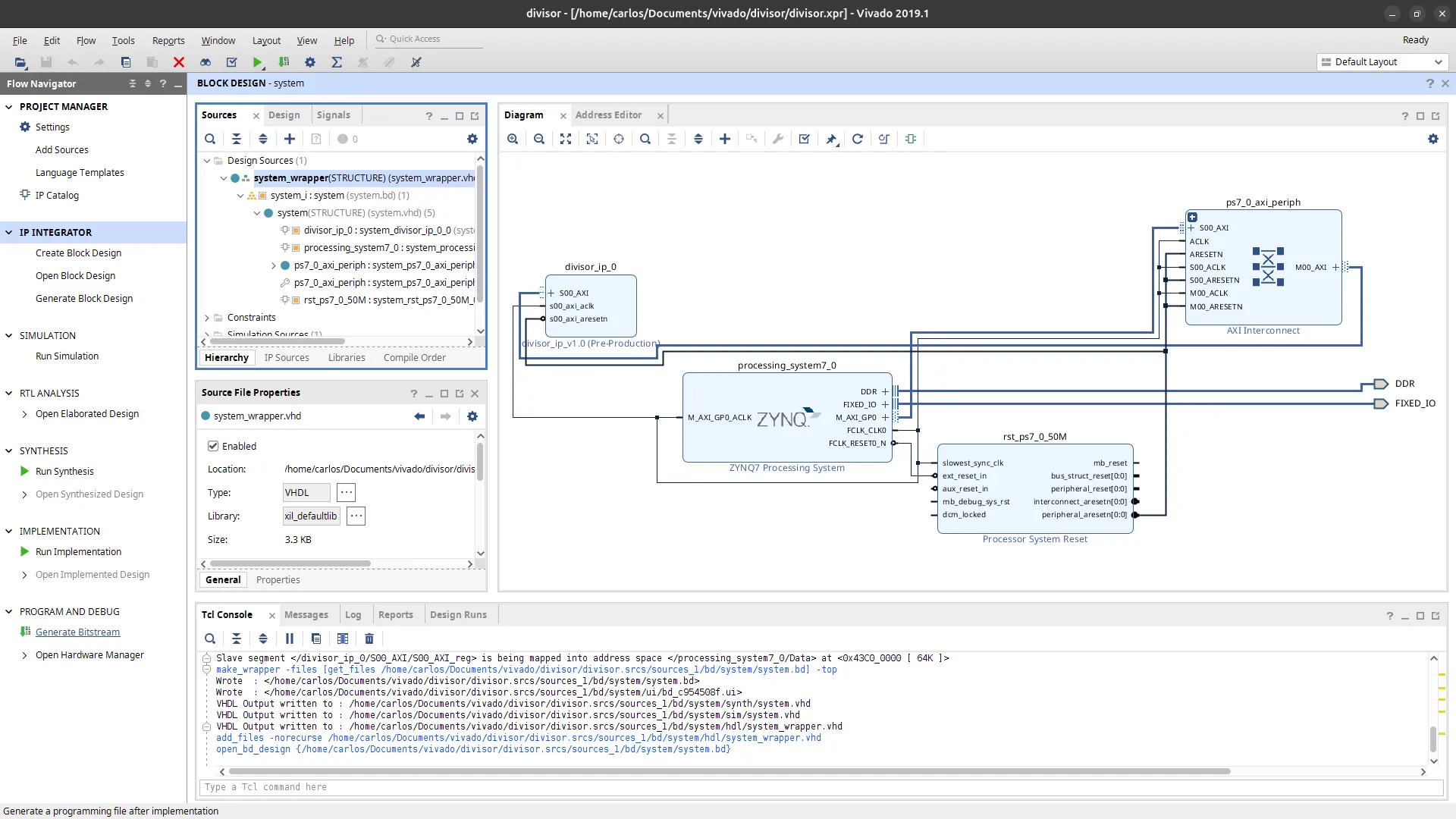Zoom in on the block diagram
The width and height of the screenshot is (1456, 819).
pyautogui.click(x=513, y=139)
